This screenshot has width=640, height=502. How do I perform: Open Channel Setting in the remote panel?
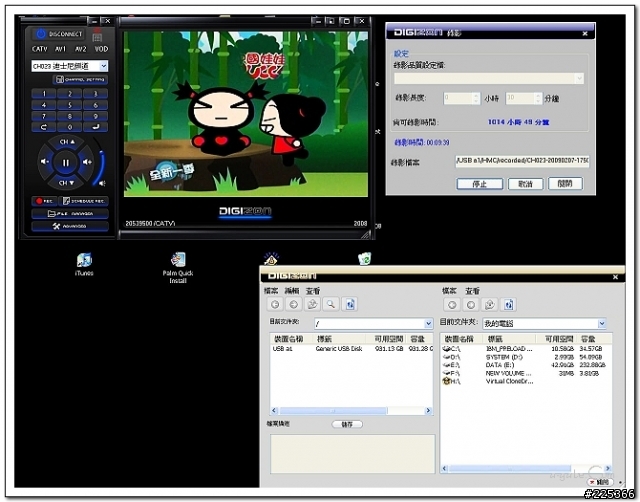coord(80,79)
